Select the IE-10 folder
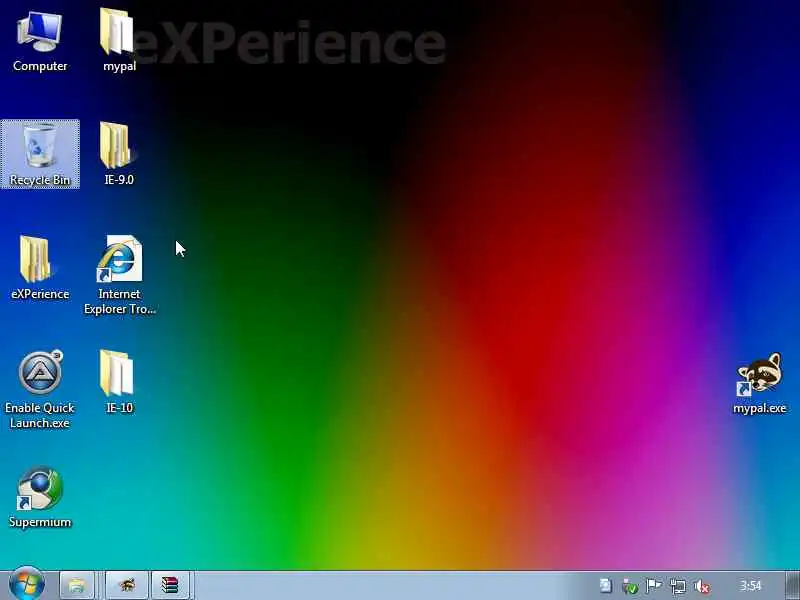Image resolution: width=800 pixels, height=600 pixels. (x=118, y=382)
